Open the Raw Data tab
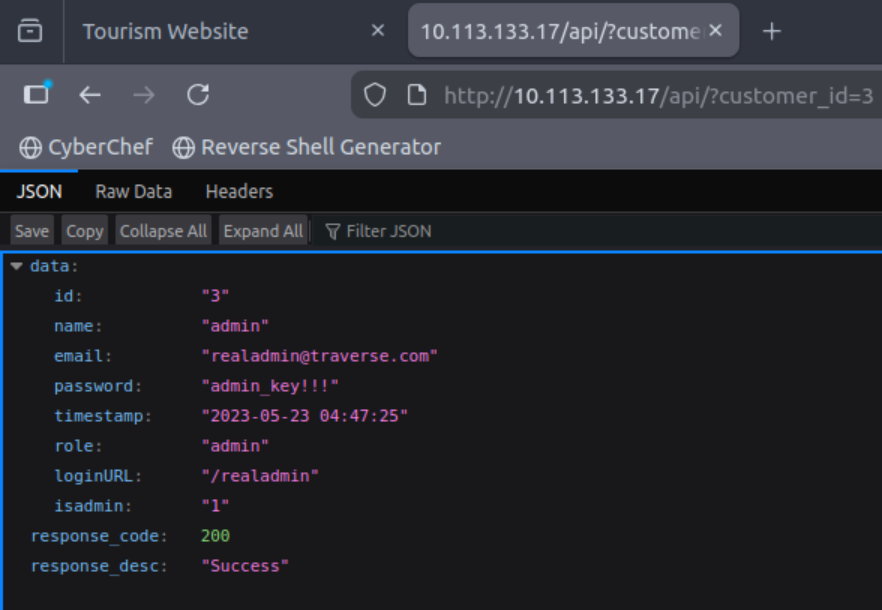 click(134, 191)
